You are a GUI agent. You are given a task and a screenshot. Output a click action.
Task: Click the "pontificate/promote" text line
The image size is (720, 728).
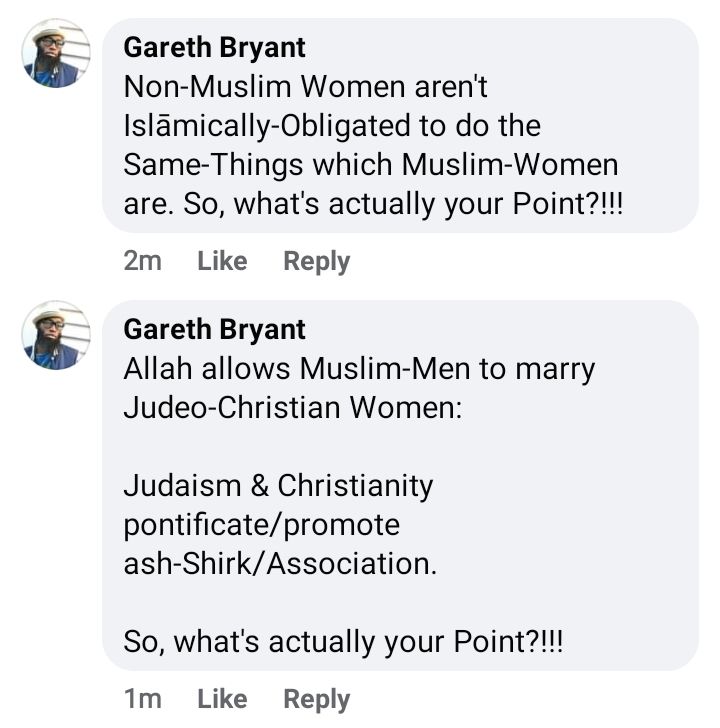pos(261,525)
